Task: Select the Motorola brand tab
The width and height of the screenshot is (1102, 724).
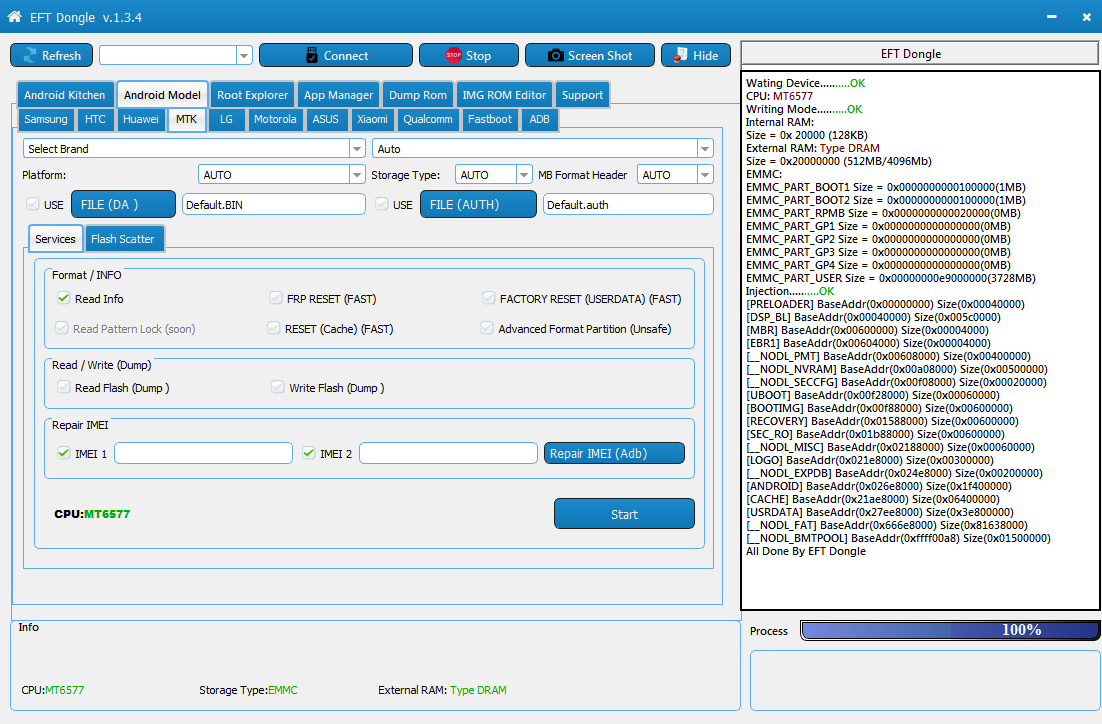Action: pos(275,119)
